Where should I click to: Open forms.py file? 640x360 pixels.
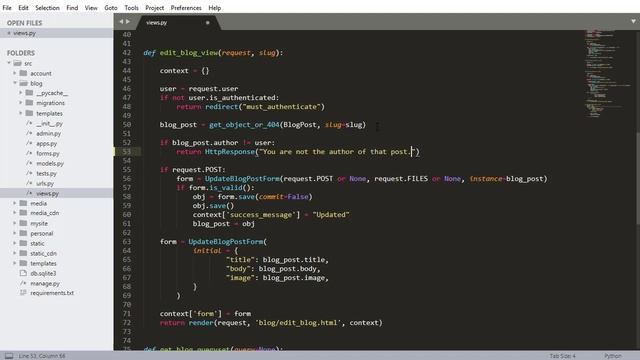click(x=48, y=153)
